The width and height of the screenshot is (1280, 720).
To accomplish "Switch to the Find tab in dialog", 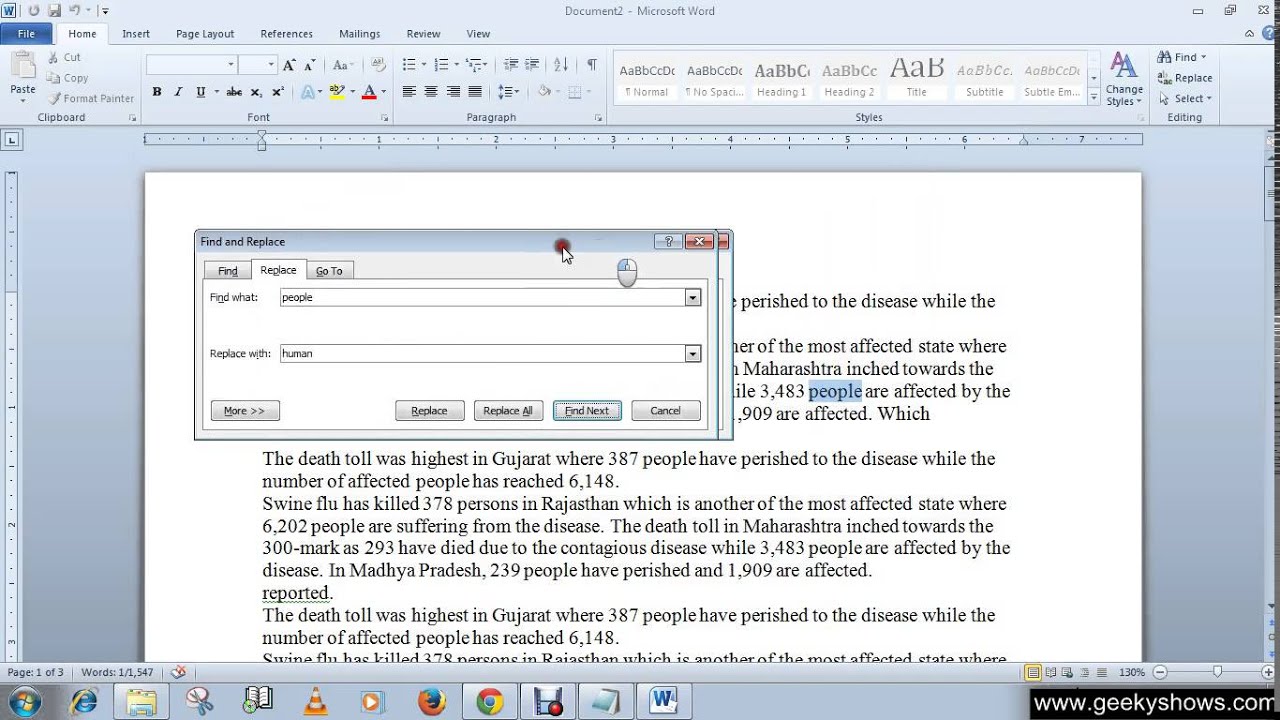I will [x=228, y=271].
